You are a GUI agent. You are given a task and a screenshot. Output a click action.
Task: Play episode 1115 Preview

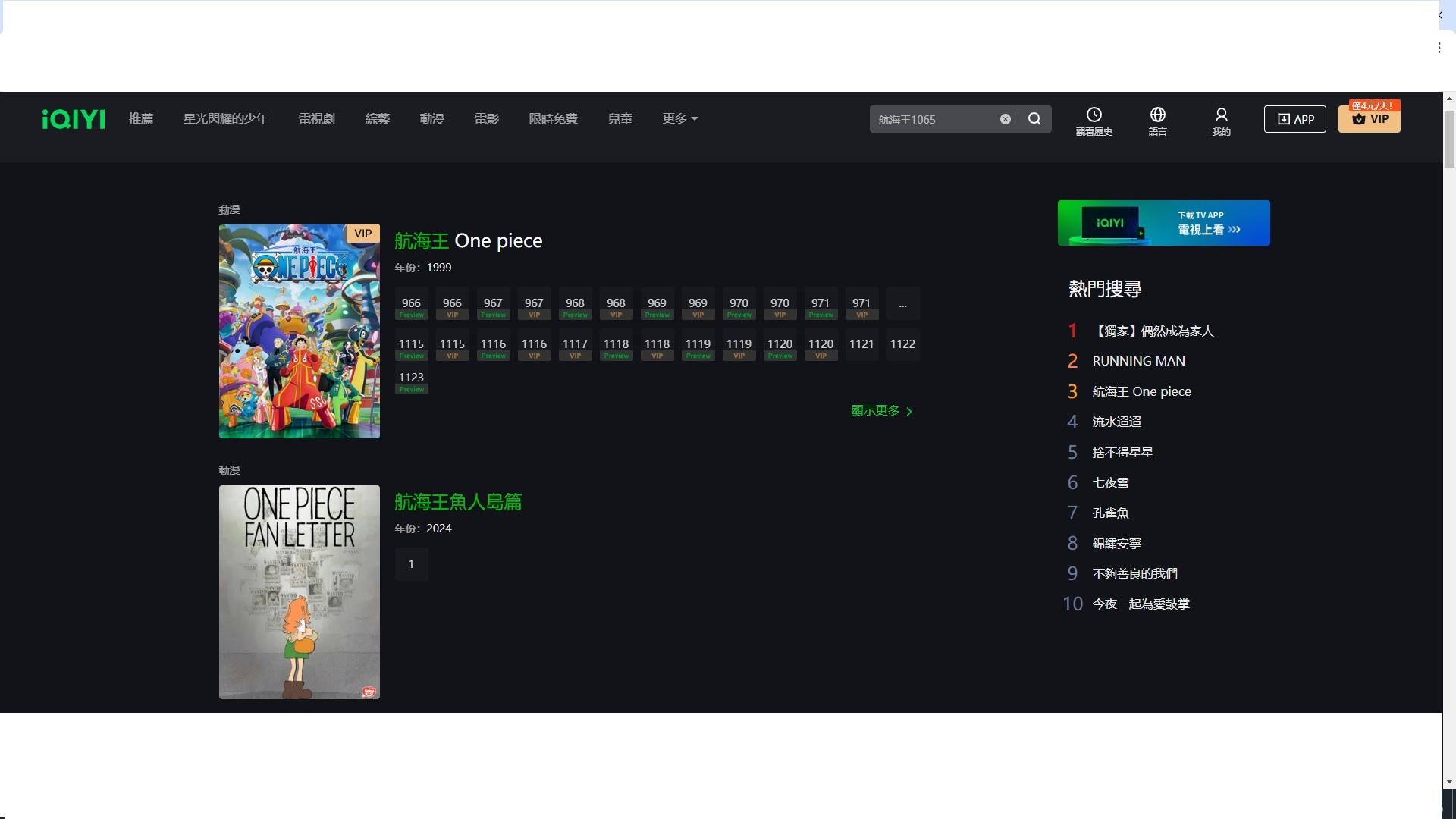point(412,345)
